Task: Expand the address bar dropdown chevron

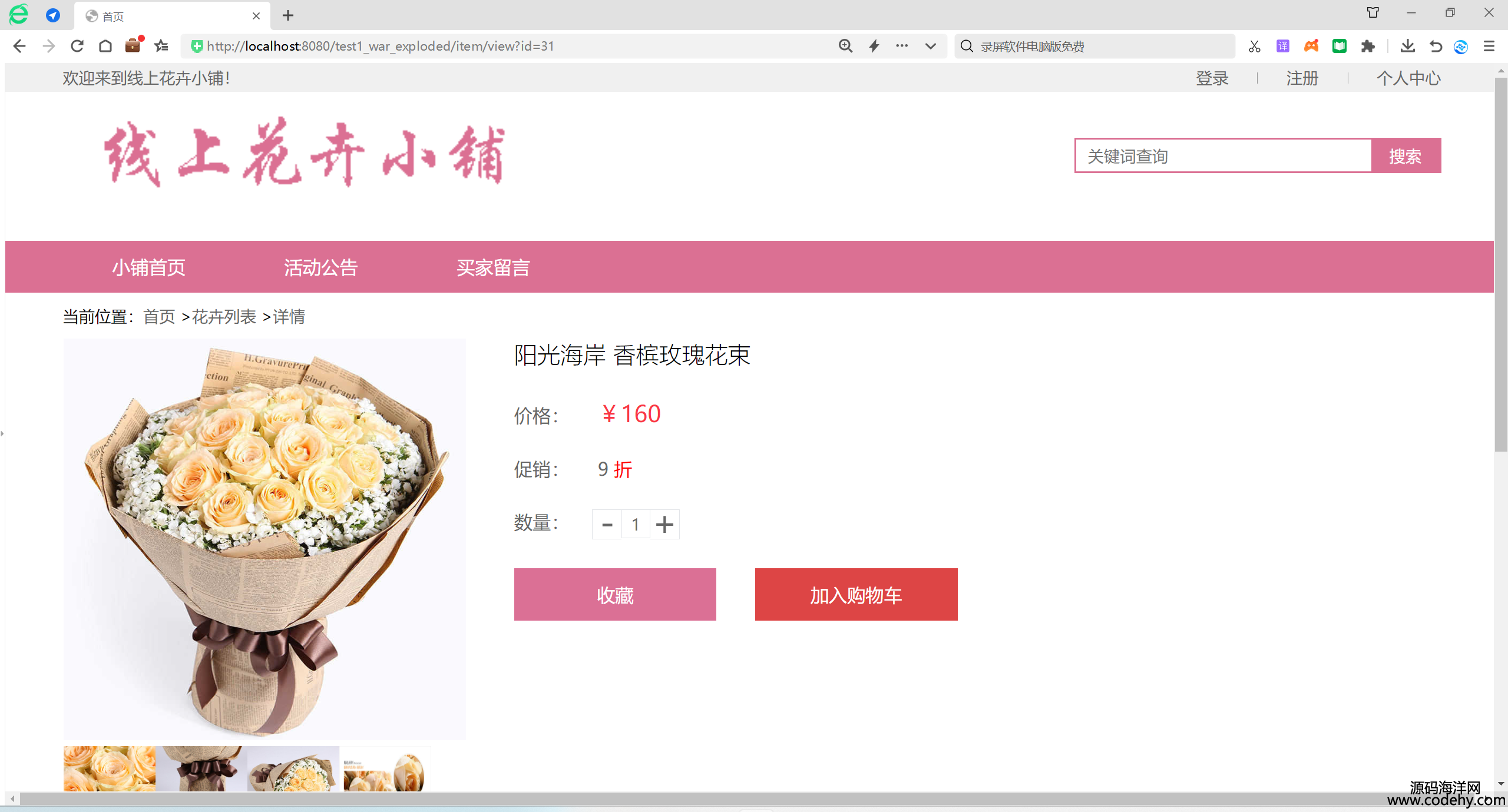Action: pos(931,46)
